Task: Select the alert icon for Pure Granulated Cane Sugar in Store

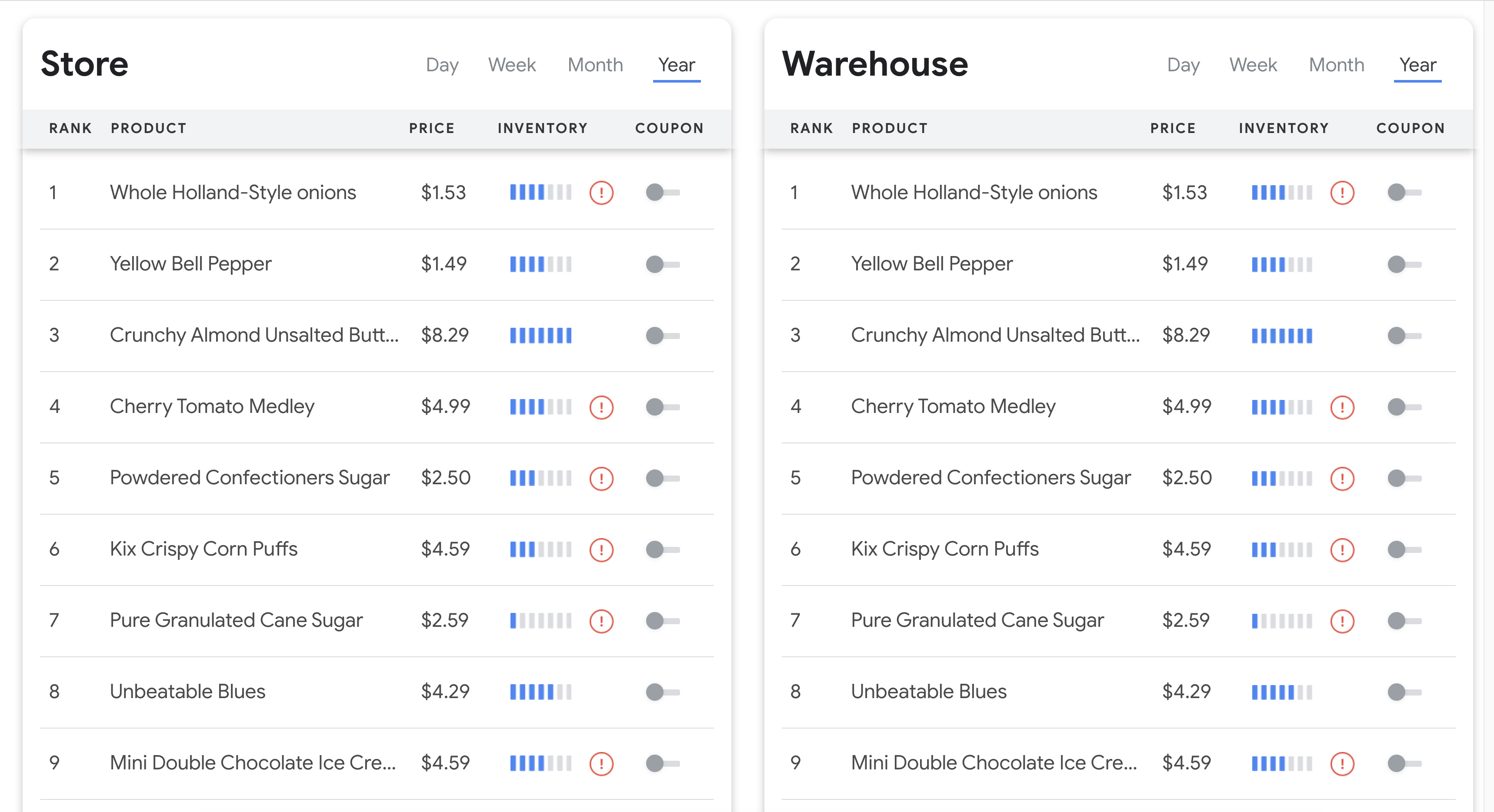Action: coord(601,620)
